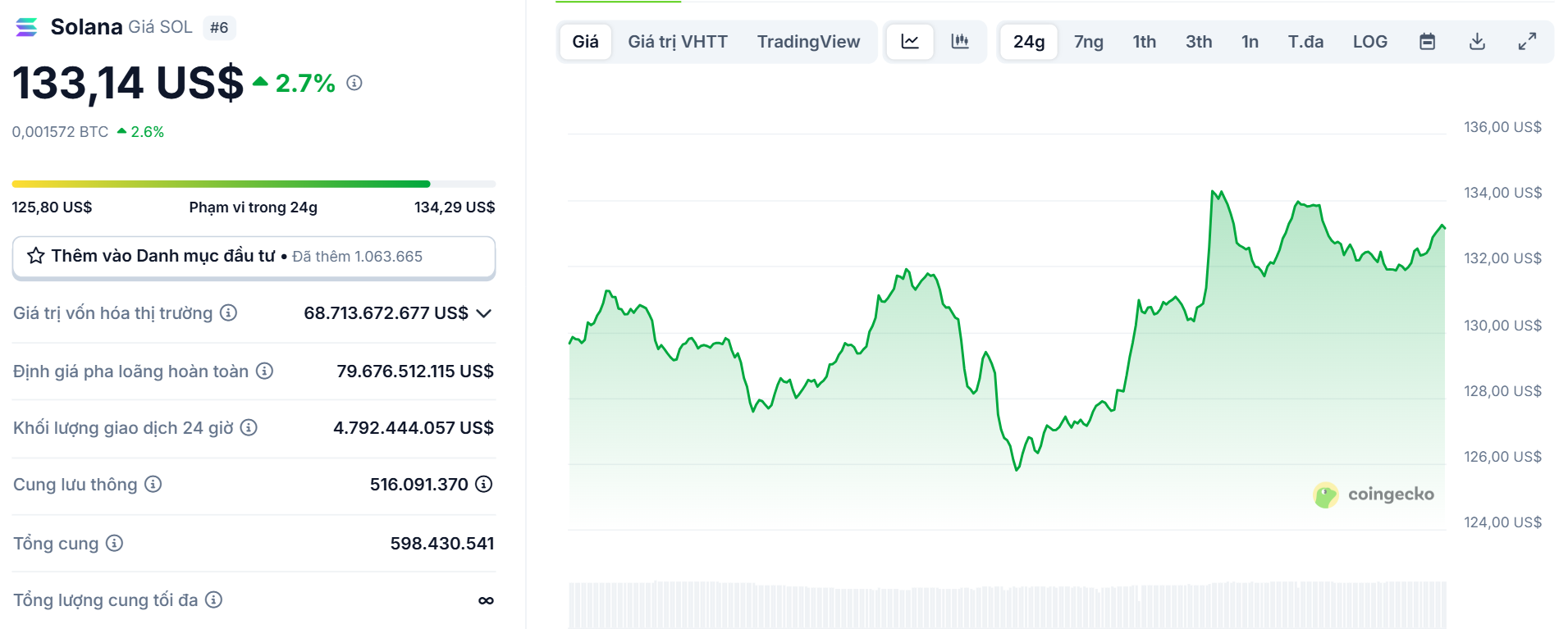
Task: Open the calendar date range picker
Action: [x=1427, y=42]
